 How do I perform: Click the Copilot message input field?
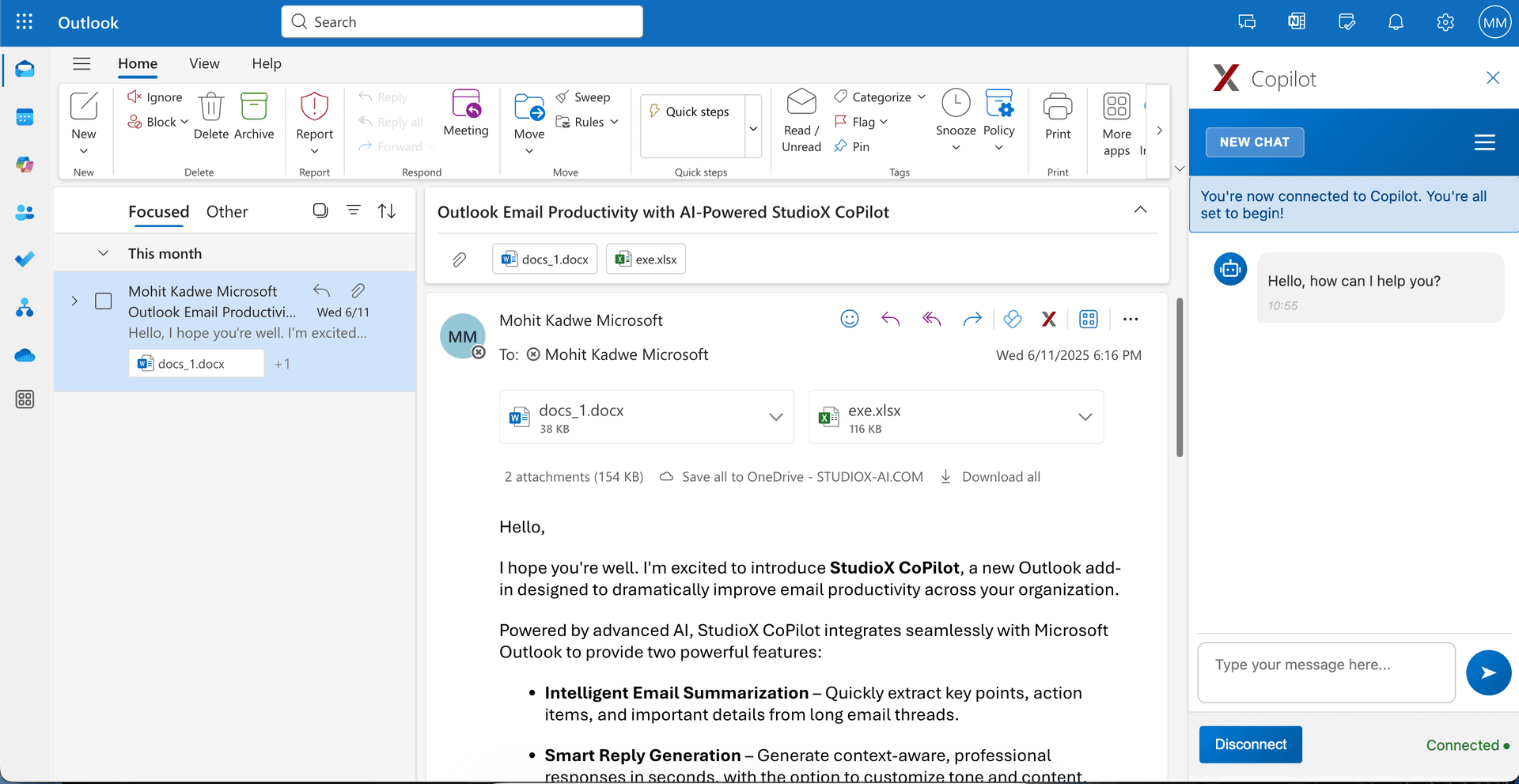coord(1326,672)
